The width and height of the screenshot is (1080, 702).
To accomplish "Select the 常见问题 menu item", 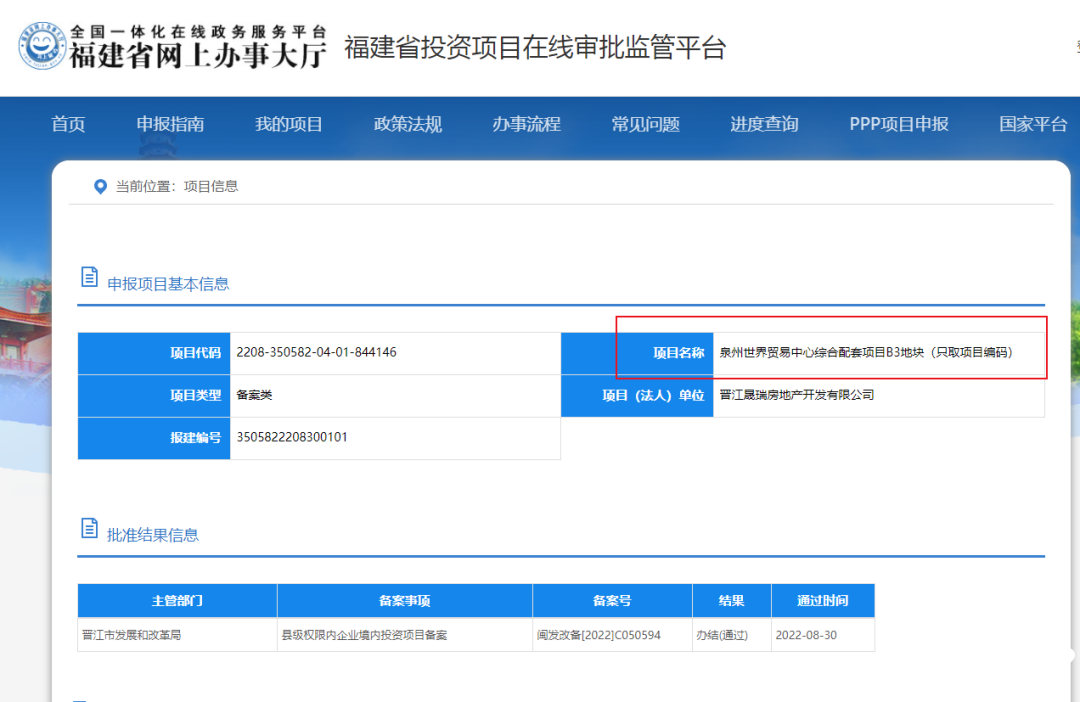I will [x=645, y=124].
